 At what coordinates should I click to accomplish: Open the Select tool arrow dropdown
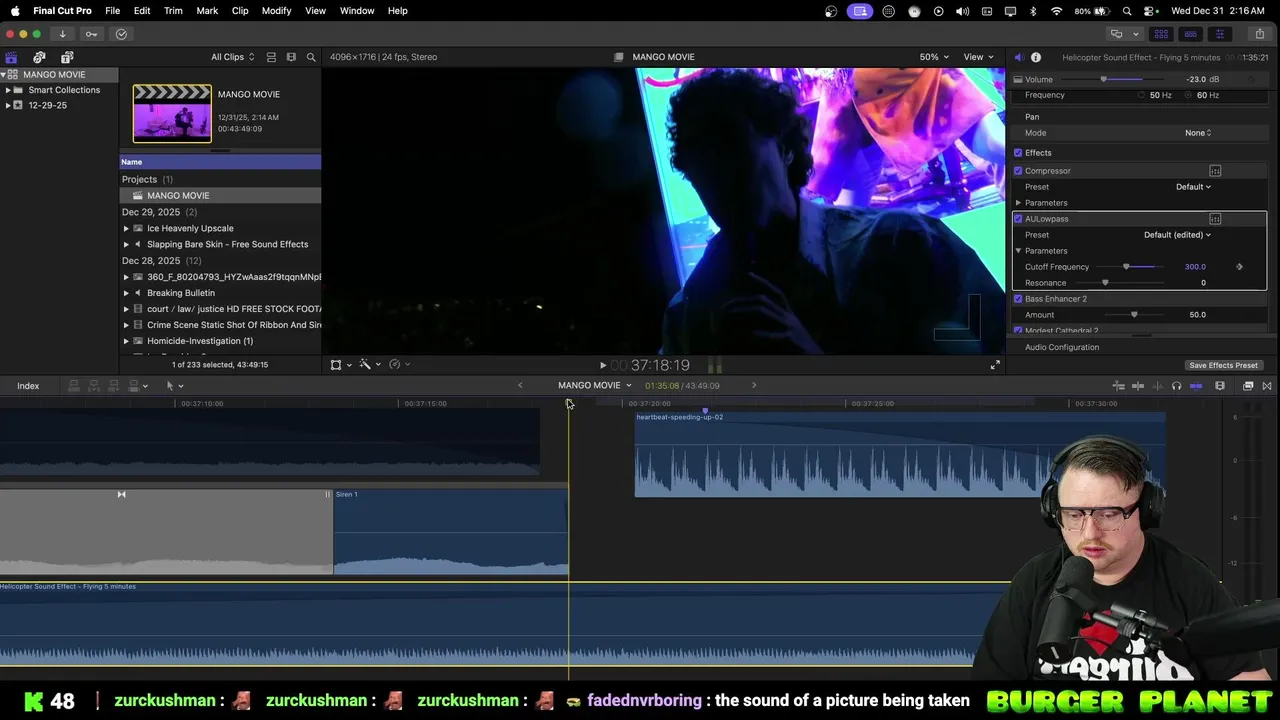(x=174, y=386)
